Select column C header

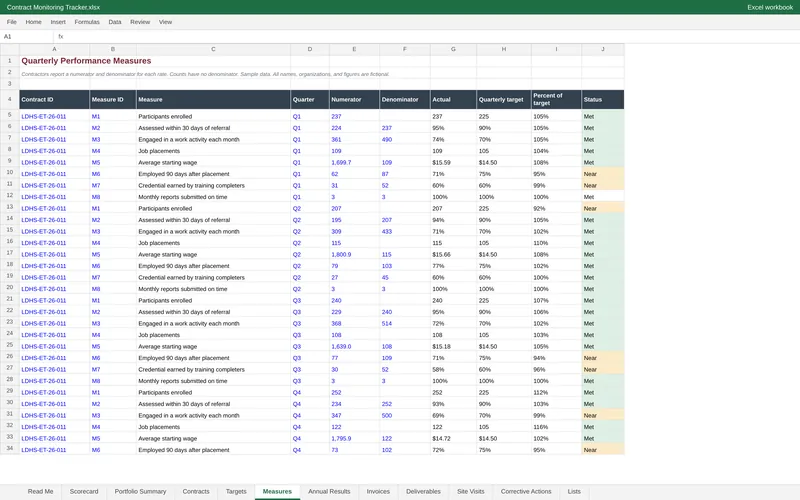tap(213, 49)
